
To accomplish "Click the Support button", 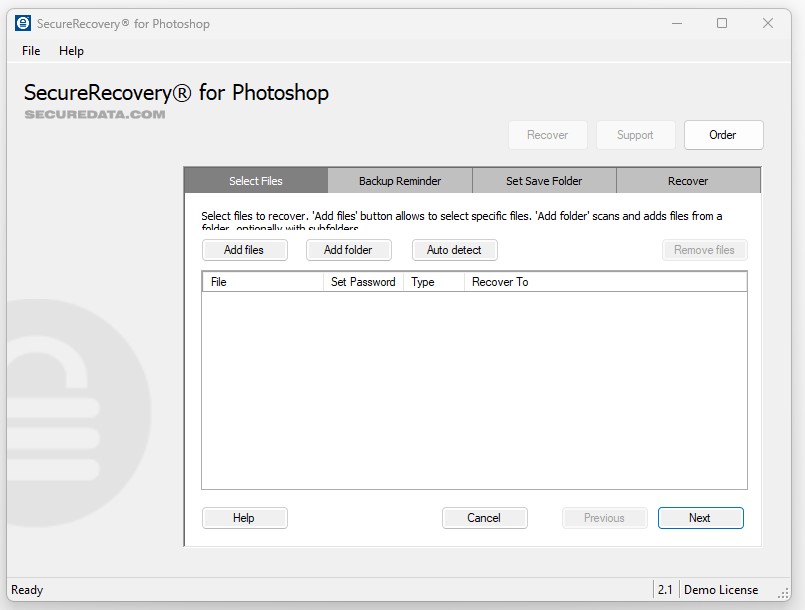I will point(635,134).
